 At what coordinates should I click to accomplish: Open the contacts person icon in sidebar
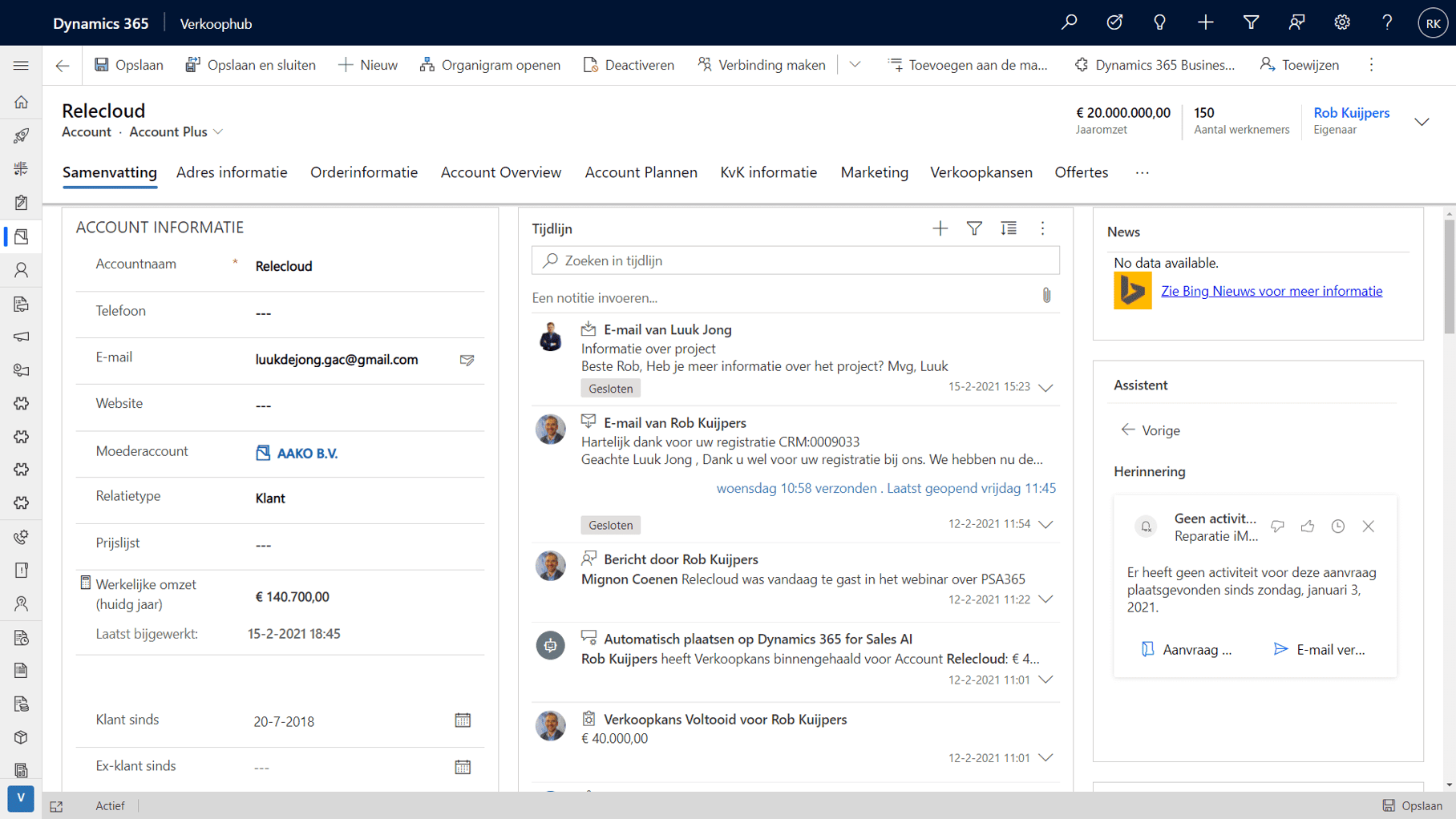coord(21,270)
